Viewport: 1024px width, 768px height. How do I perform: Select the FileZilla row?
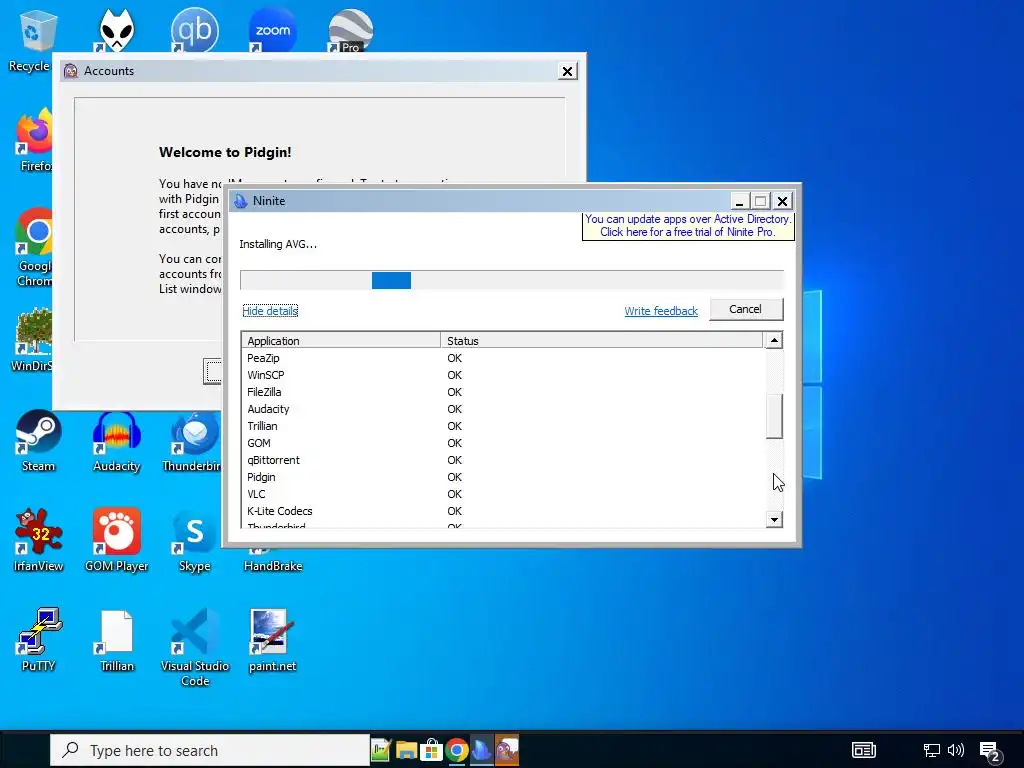pos(502,392)
